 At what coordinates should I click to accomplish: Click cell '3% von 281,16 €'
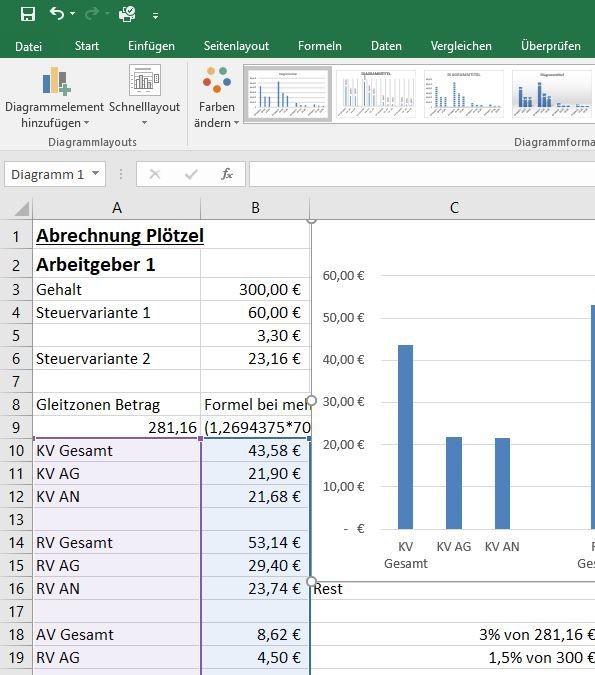[536, 635]
